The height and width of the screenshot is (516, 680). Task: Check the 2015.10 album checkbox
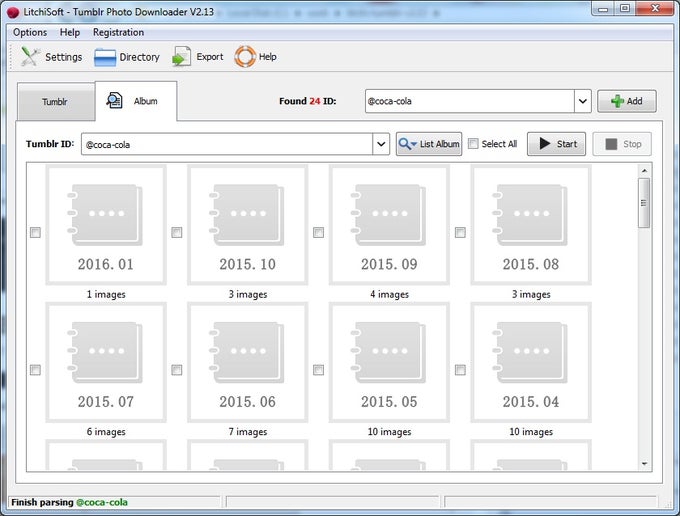click(x=177, y=232)
